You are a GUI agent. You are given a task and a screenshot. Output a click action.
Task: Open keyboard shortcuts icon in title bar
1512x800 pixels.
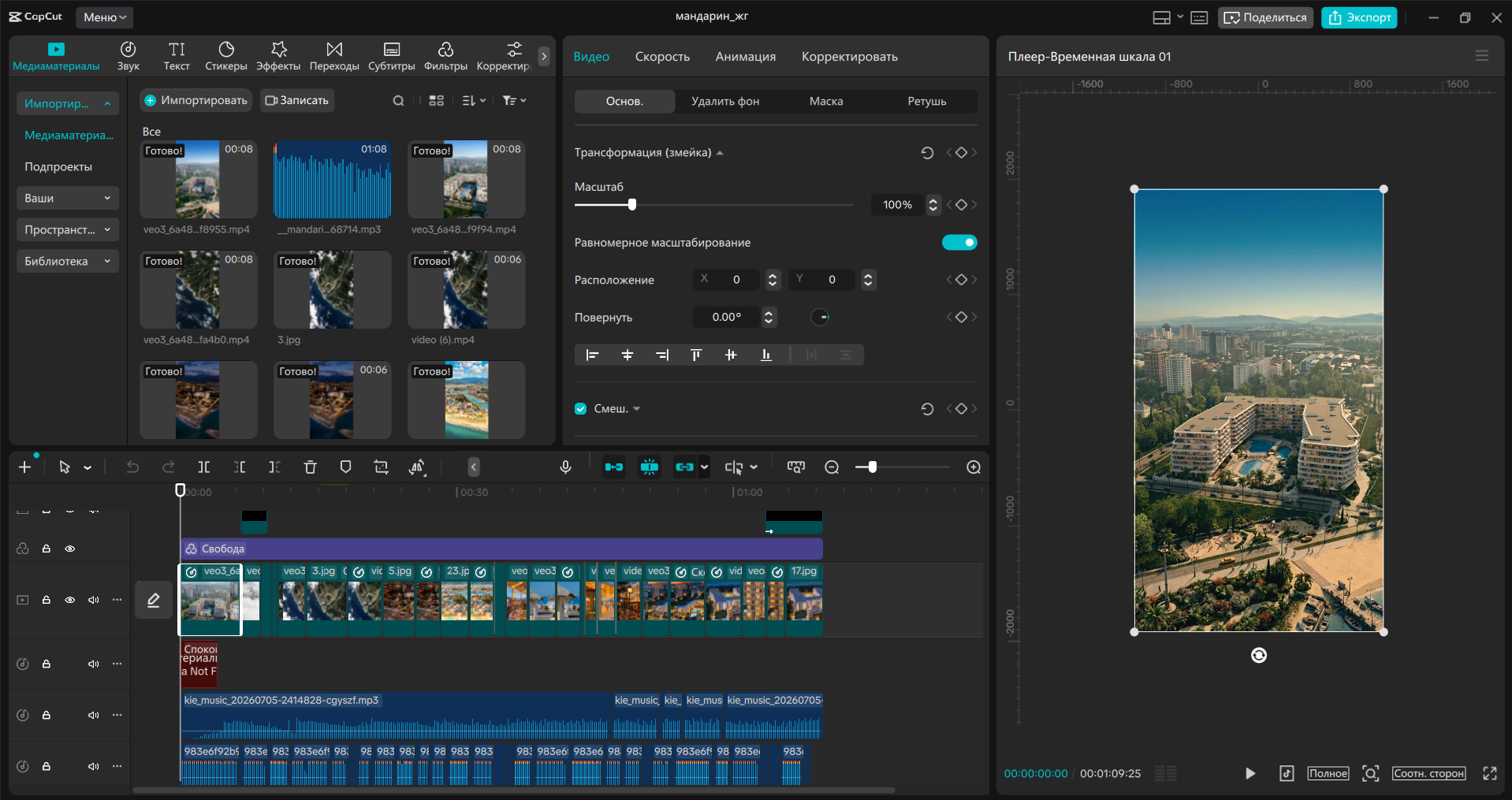(x=1199, y=17)
